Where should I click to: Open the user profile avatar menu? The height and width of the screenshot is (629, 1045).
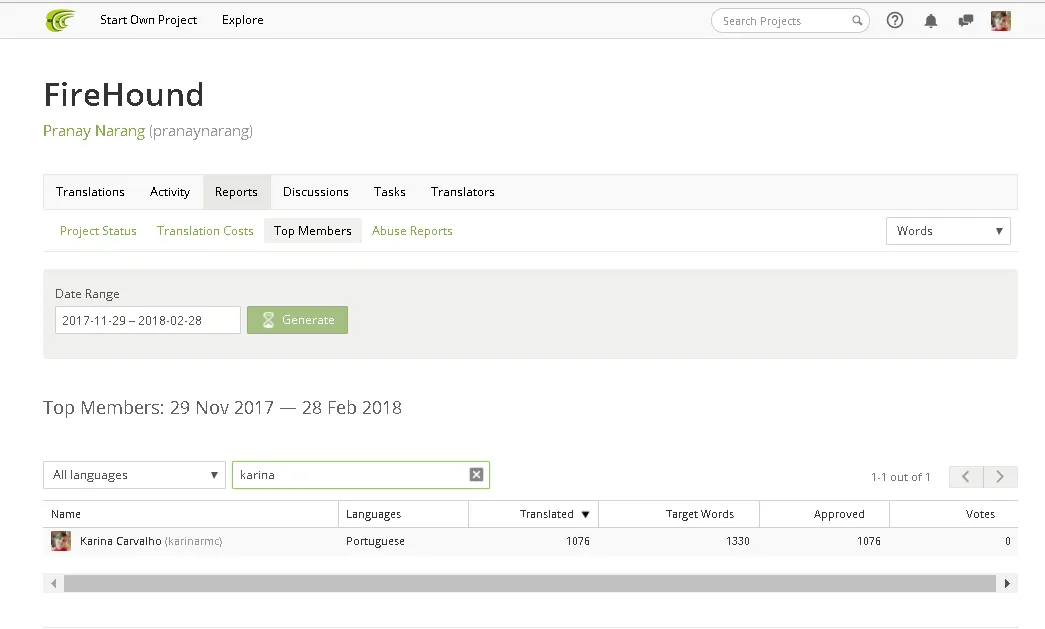pos(1001,21)
